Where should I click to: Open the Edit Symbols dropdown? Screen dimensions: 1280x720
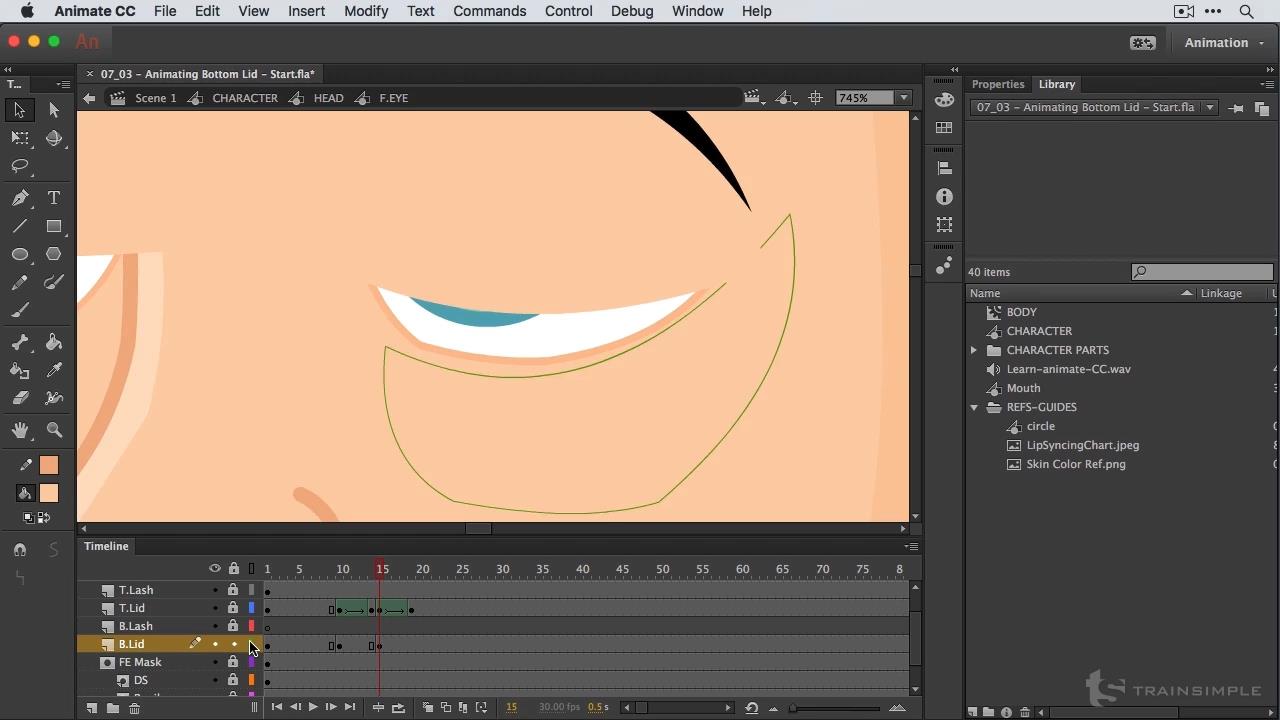click(x=786, y=98)
